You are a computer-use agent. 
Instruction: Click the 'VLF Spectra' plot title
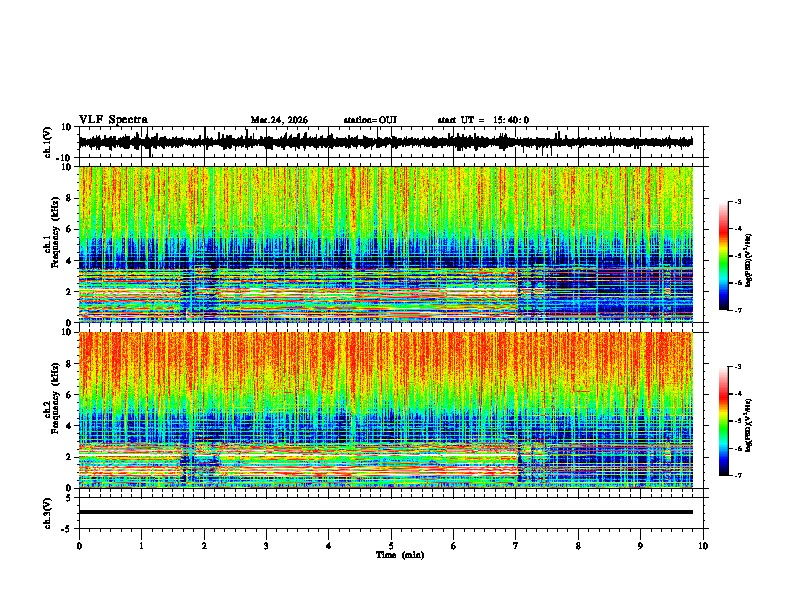coord(113,120)
